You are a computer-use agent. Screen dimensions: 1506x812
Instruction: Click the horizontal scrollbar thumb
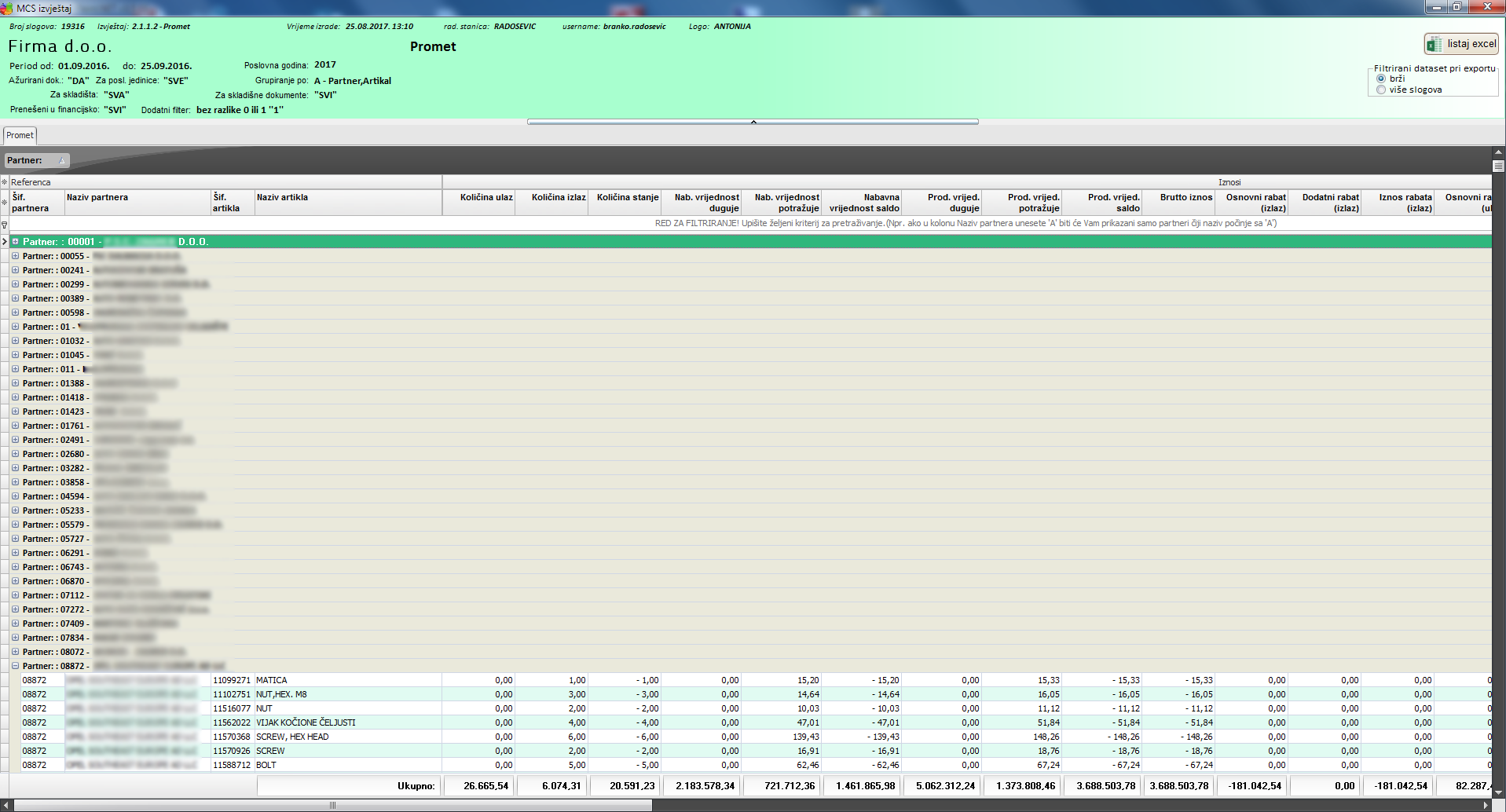click(x=333, y=806)
